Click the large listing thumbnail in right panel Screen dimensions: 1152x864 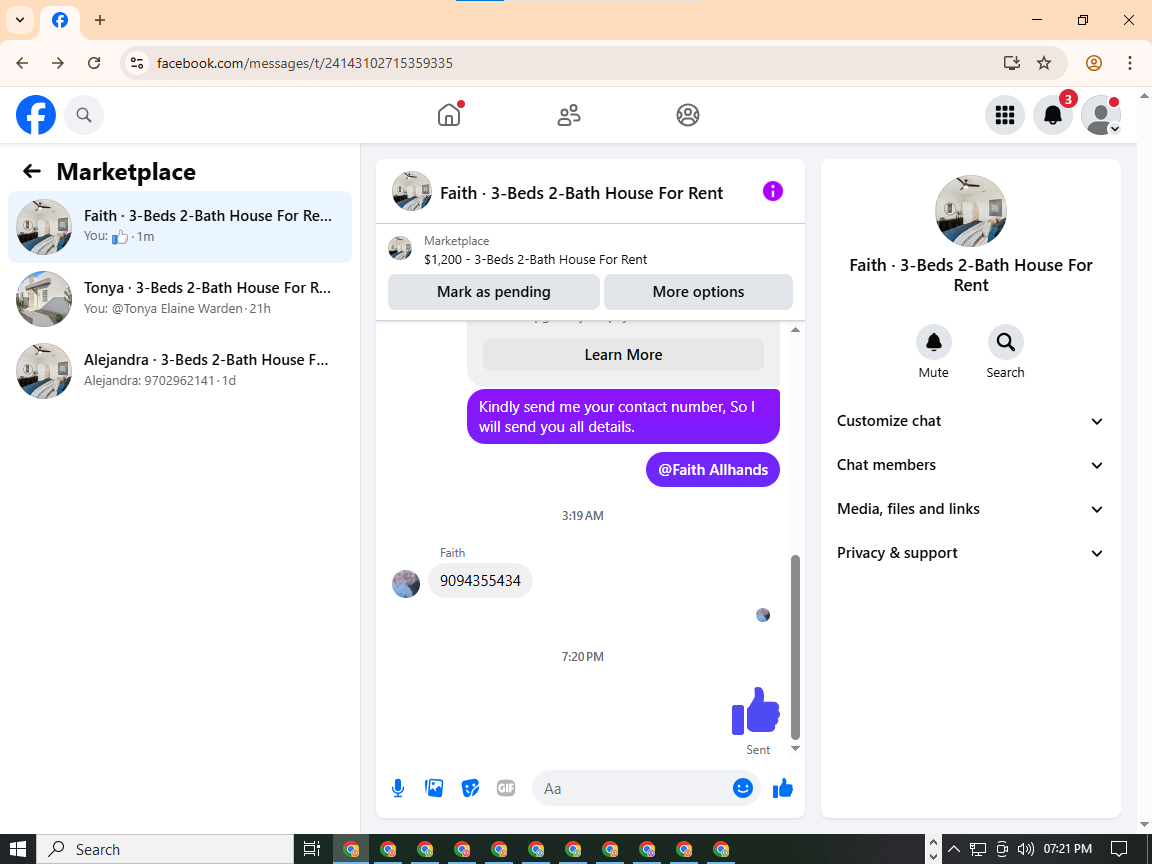971,211
